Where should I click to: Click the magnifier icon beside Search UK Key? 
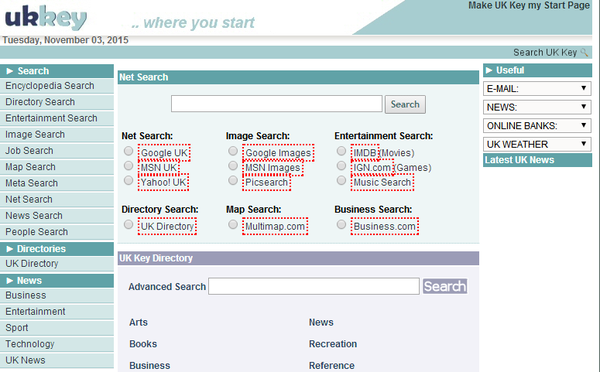point(584,52)
